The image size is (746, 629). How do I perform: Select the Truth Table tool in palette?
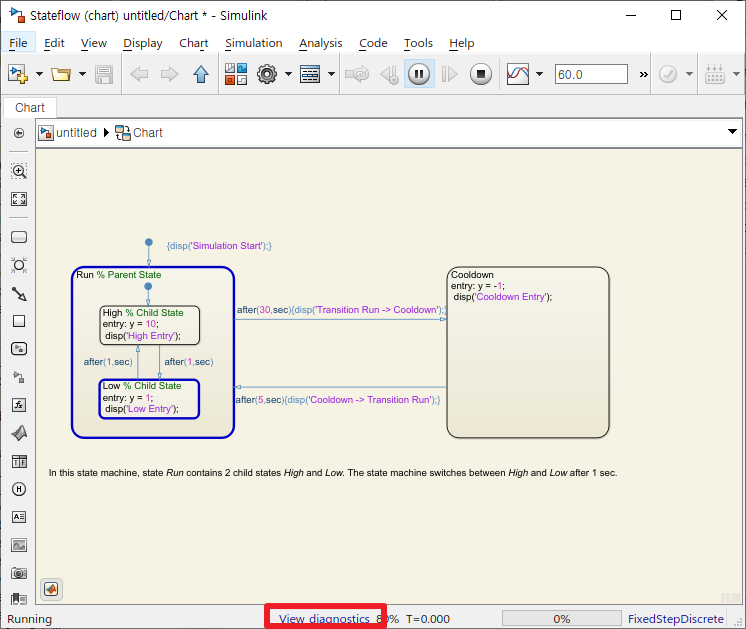[19, 461]
